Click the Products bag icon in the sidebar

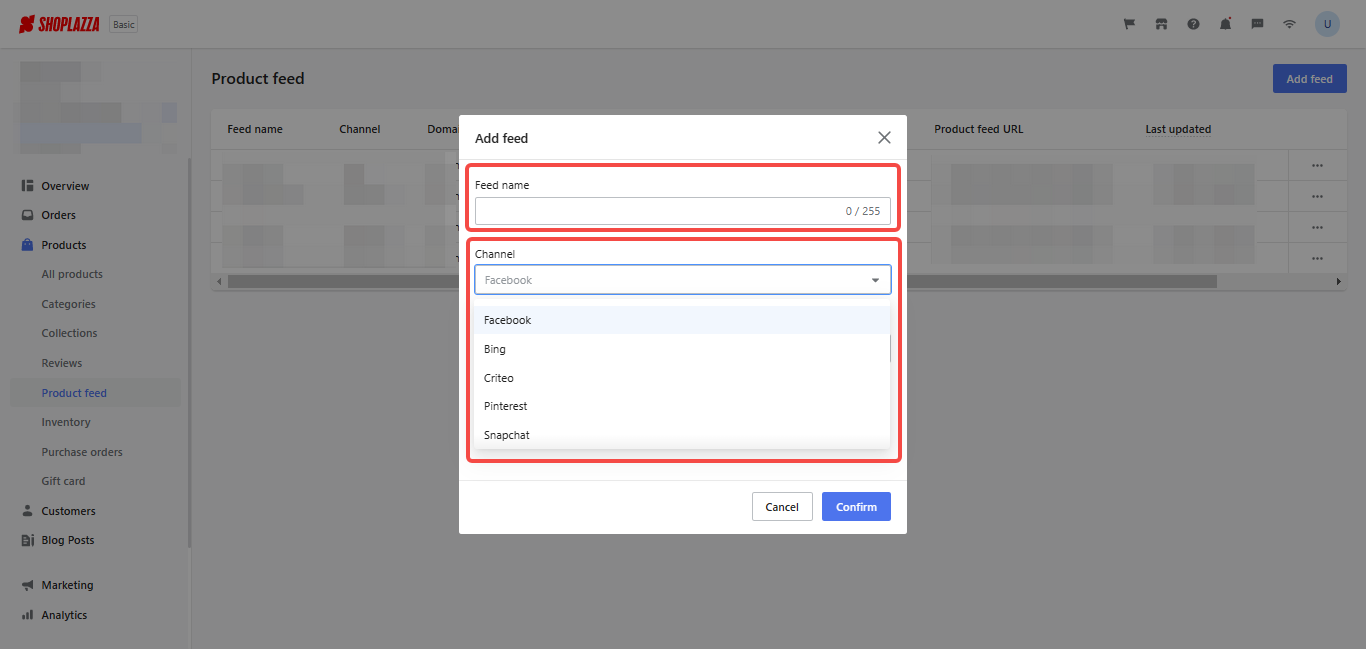tap(28, 245)
